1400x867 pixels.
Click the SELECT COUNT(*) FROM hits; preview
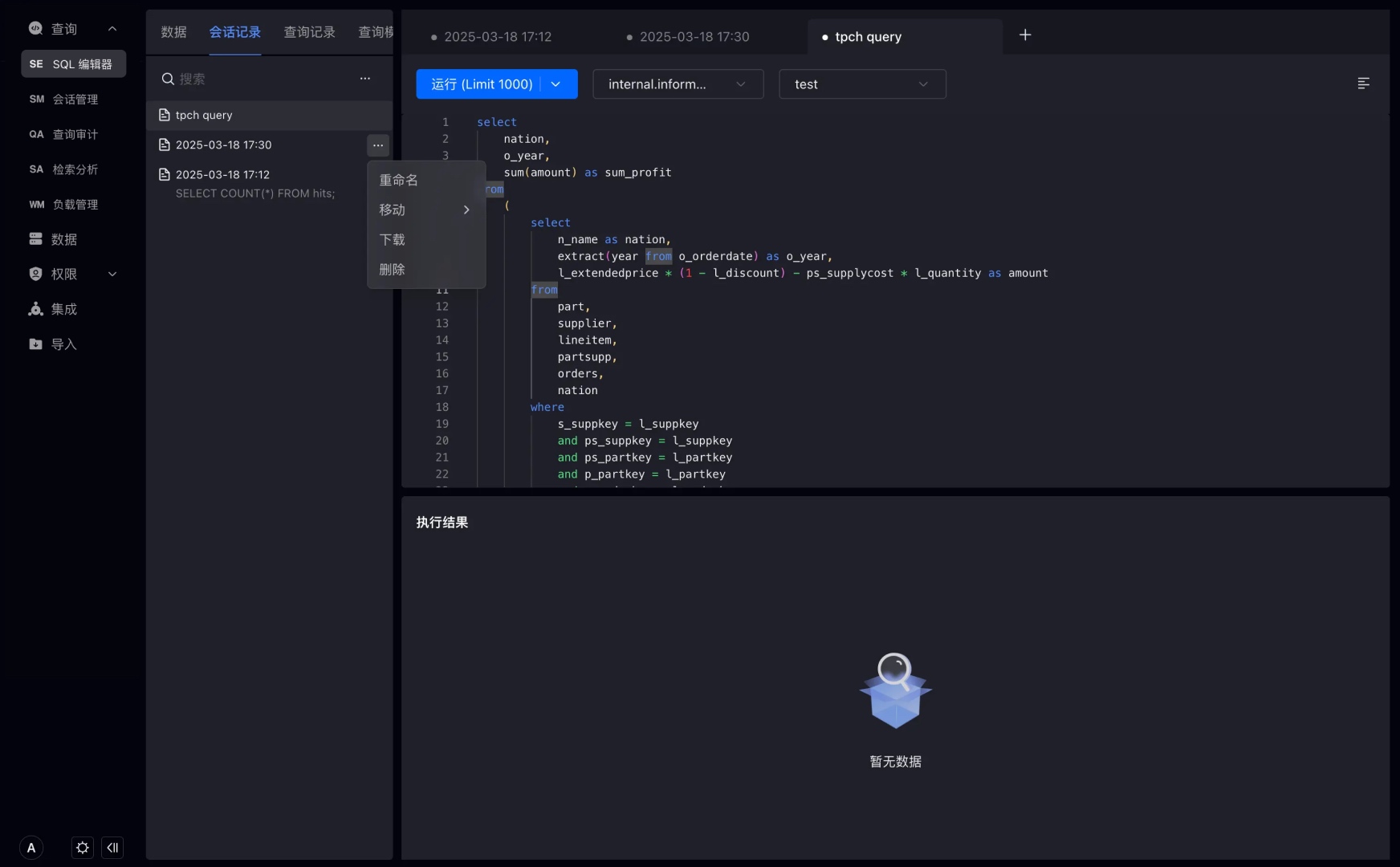[x=255, y=193]
